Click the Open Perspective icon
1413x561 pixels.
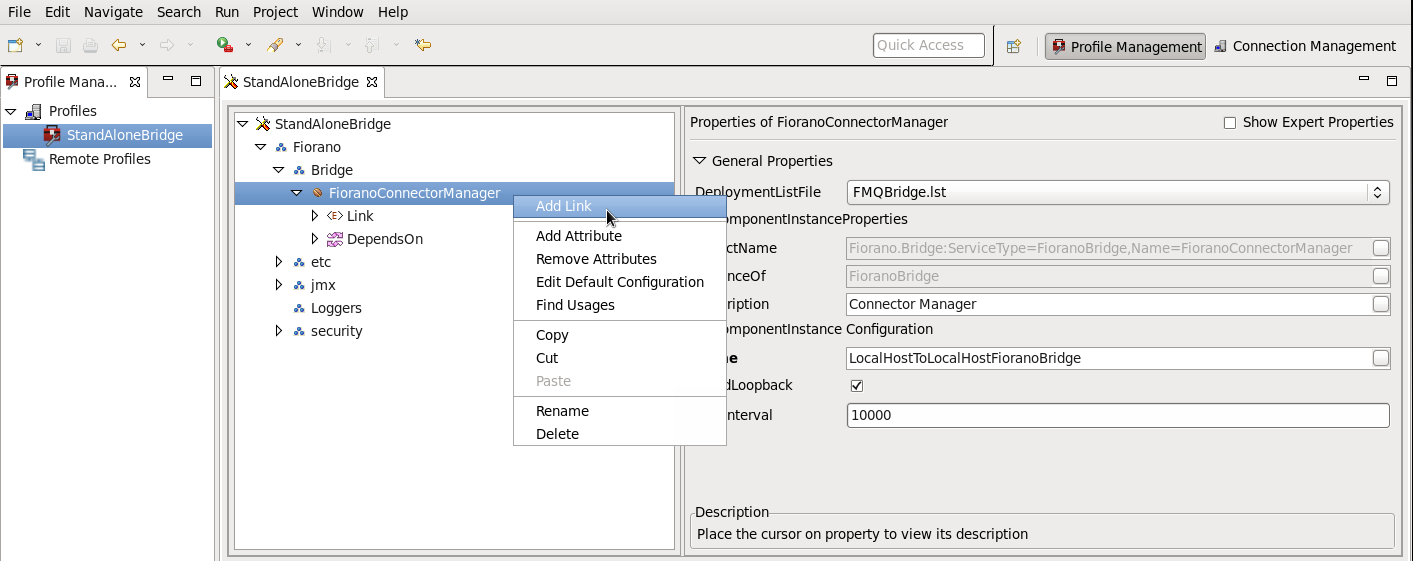[x=1014, y=46]
